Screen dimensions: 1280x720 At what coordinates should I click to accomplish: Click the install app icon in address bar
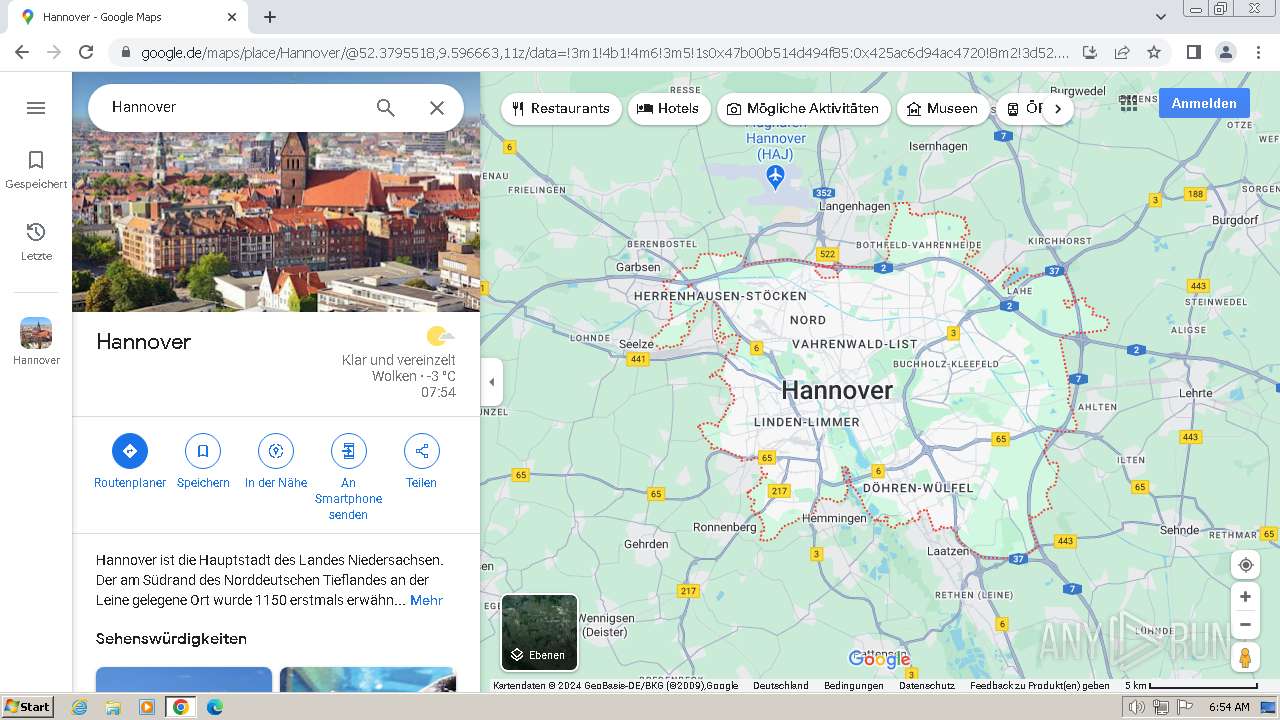[1090, 53]
